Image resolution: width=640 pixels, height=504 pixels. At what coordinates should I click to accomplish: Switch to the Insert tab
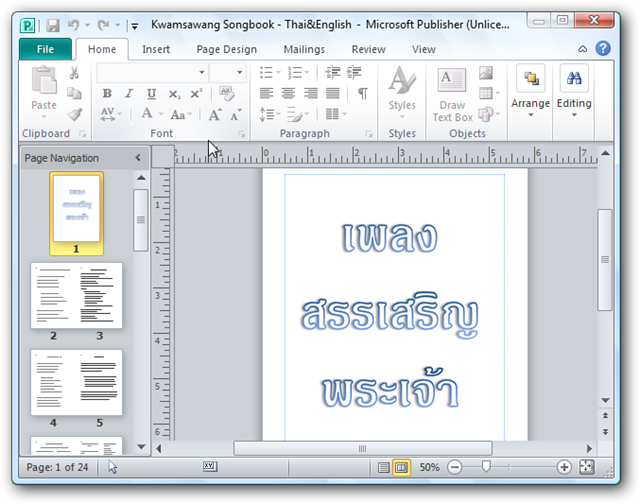click(156, 49)
